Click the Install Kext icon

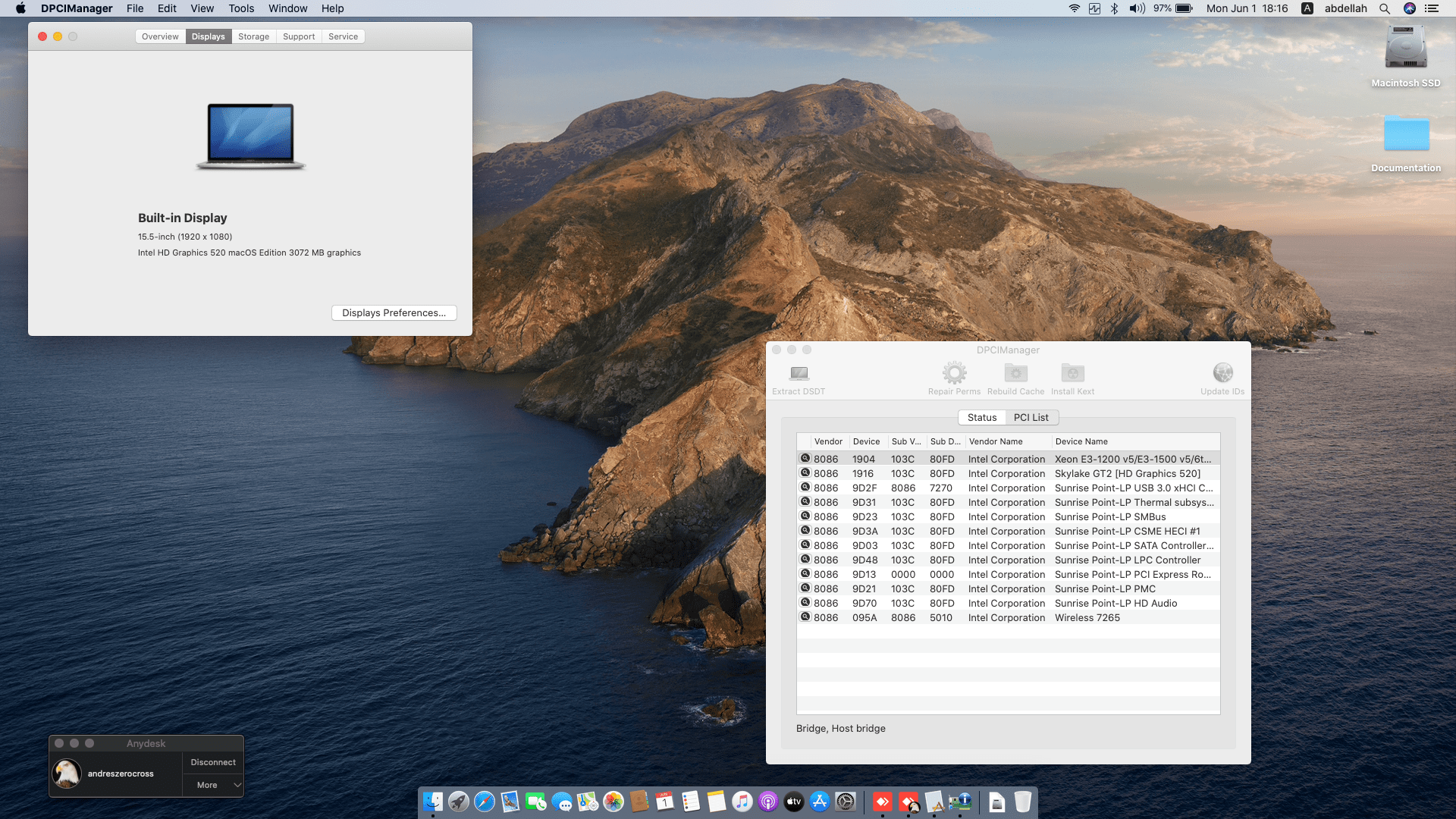pos(1072,373)
